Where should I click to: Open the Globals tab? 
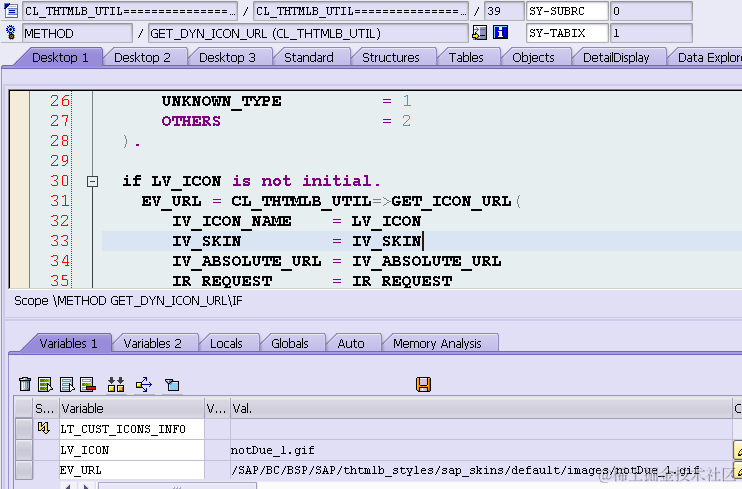click(x=290, y=343)
